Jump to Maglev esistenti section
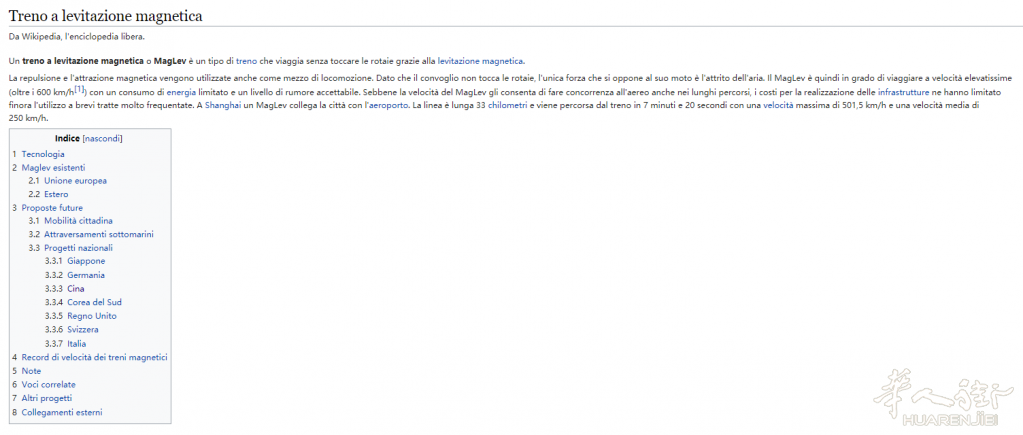Viewport: 1023px width, 435px height. [x=53, y=167]
